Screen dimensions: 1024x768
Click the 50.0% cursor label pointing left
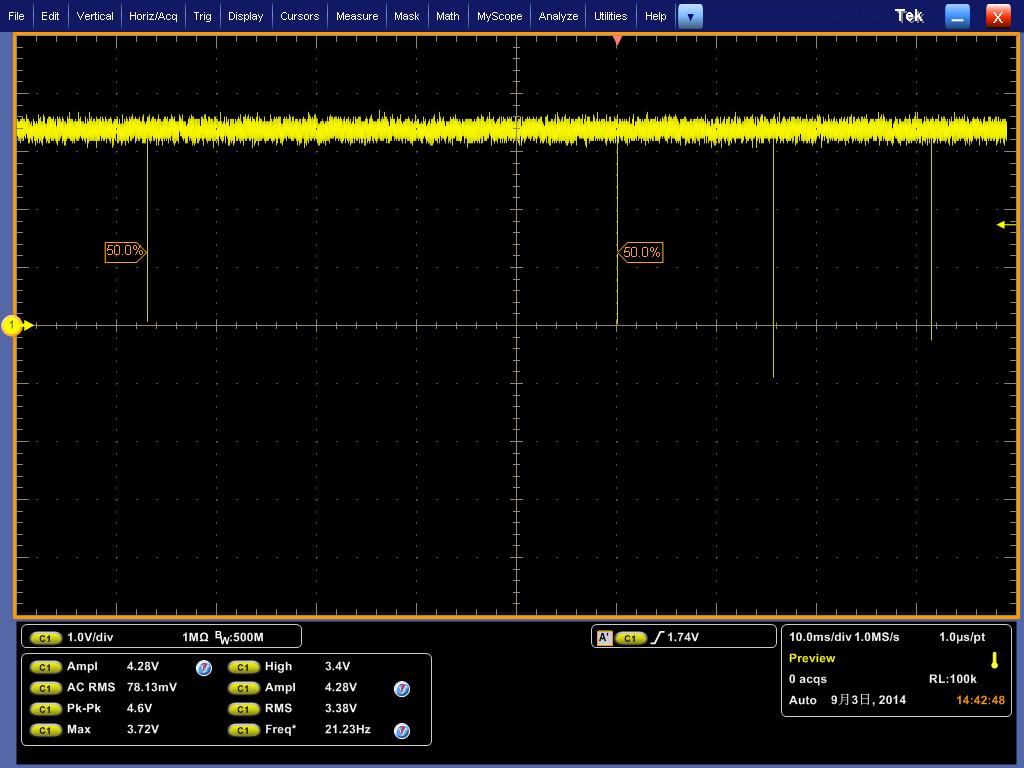click(x=641, y=253)
